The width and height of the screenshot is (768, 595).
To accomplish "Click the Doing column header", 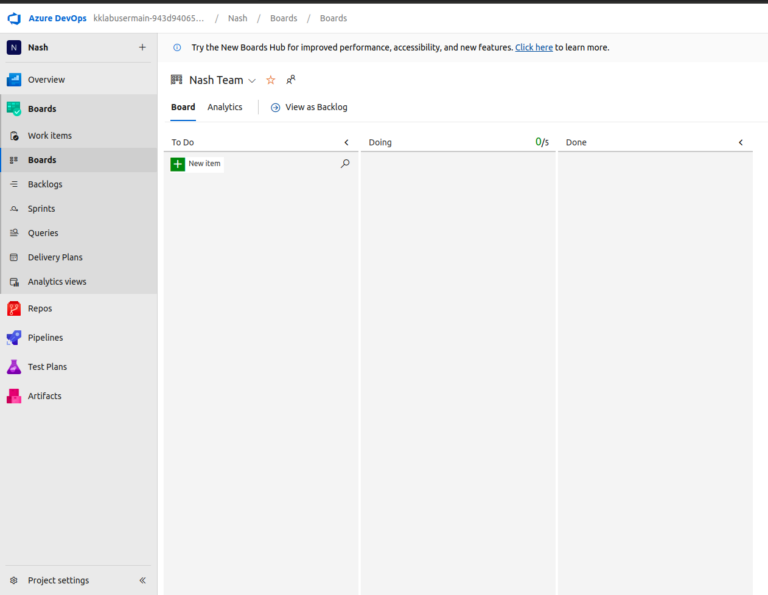I will (380, 143).
